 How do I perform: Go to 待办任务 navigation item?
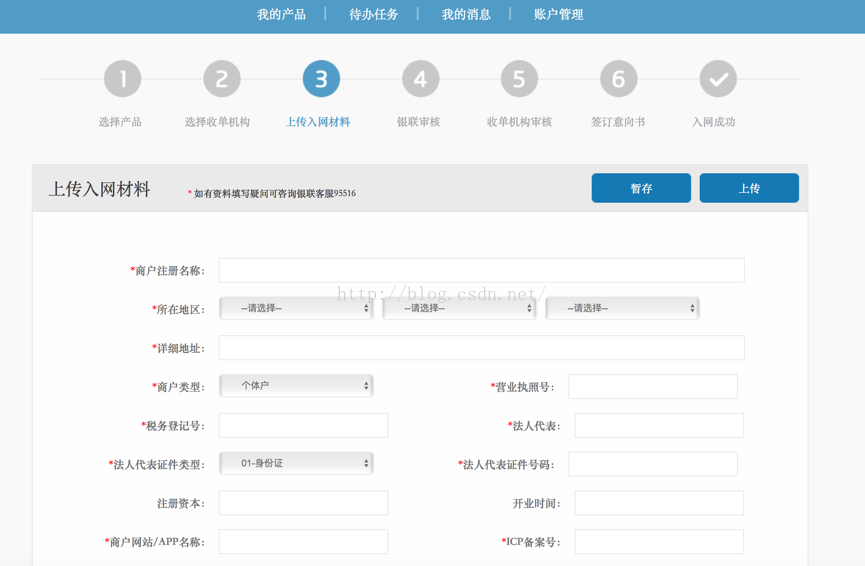click(x=374, y=15)
